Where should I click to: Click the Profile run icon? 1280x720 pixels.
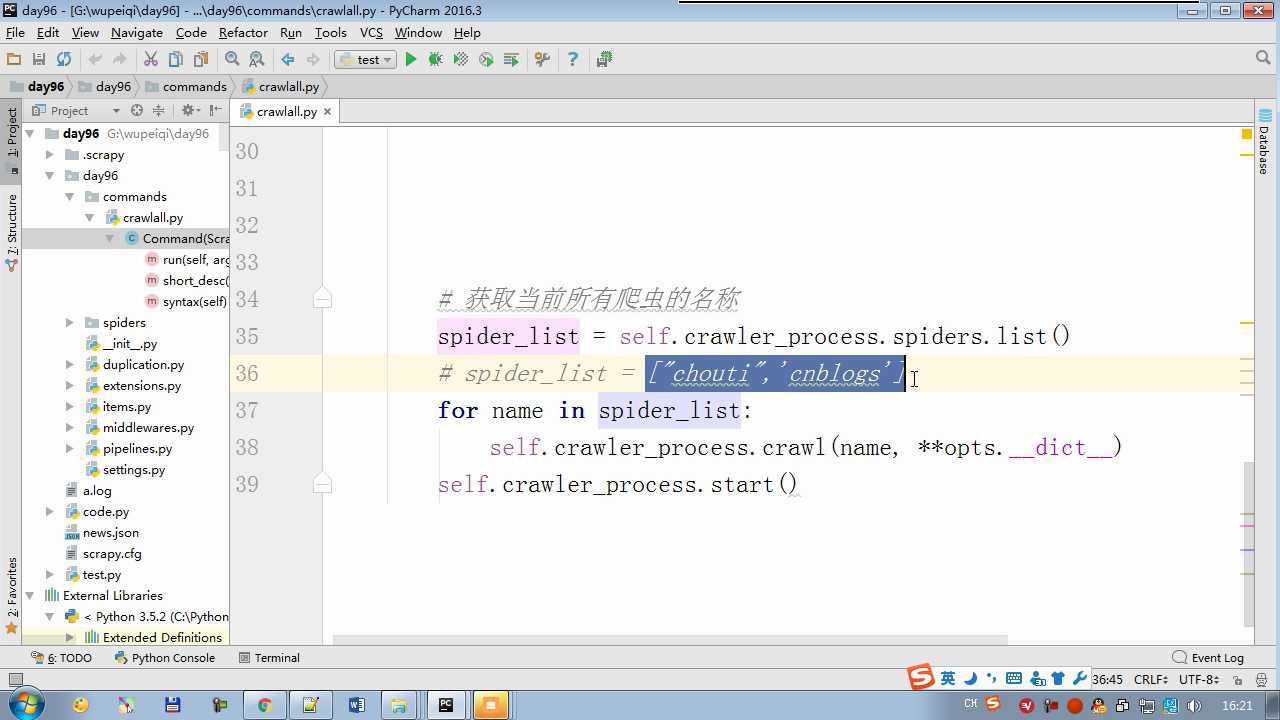pos(486,60)
